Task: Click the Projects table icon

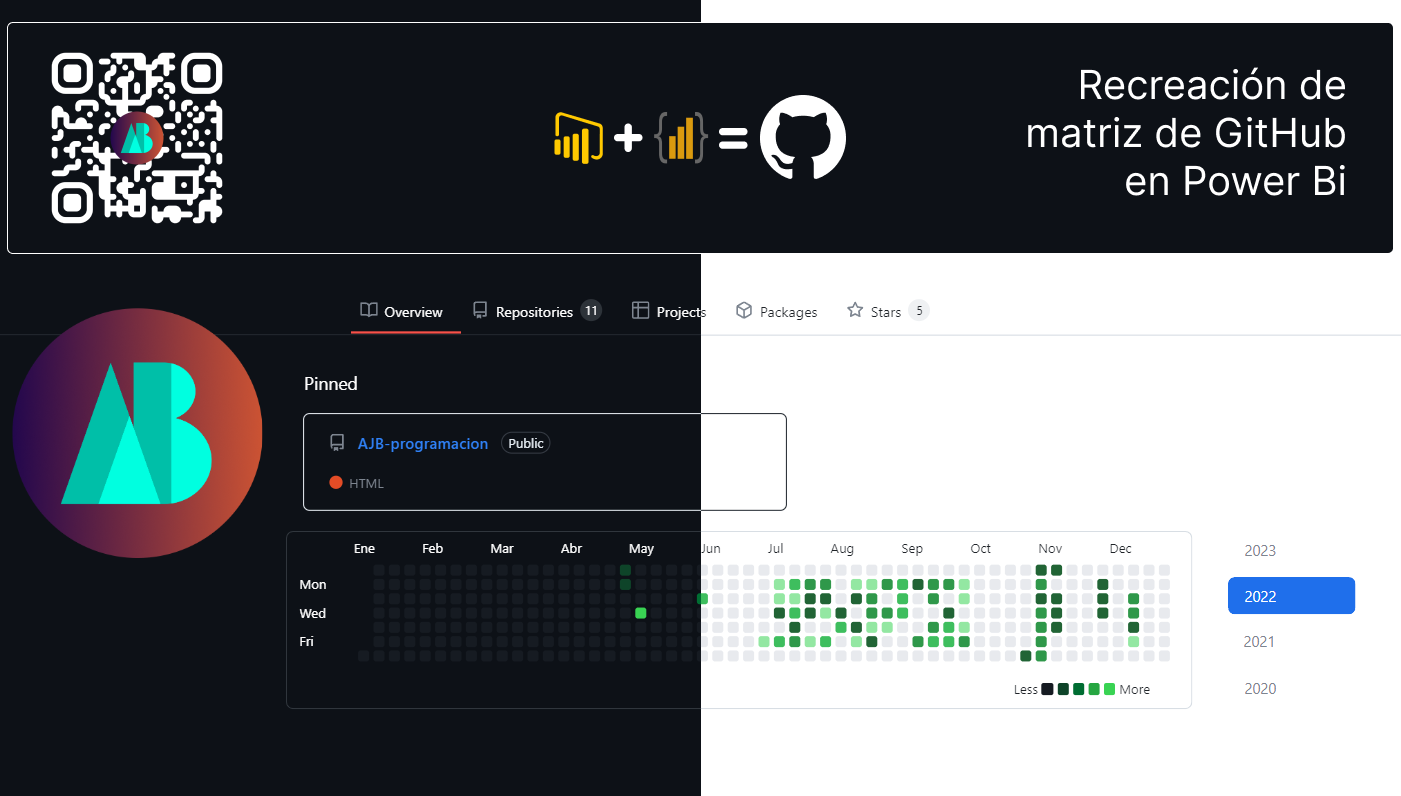Action: (x=641, y=311)
